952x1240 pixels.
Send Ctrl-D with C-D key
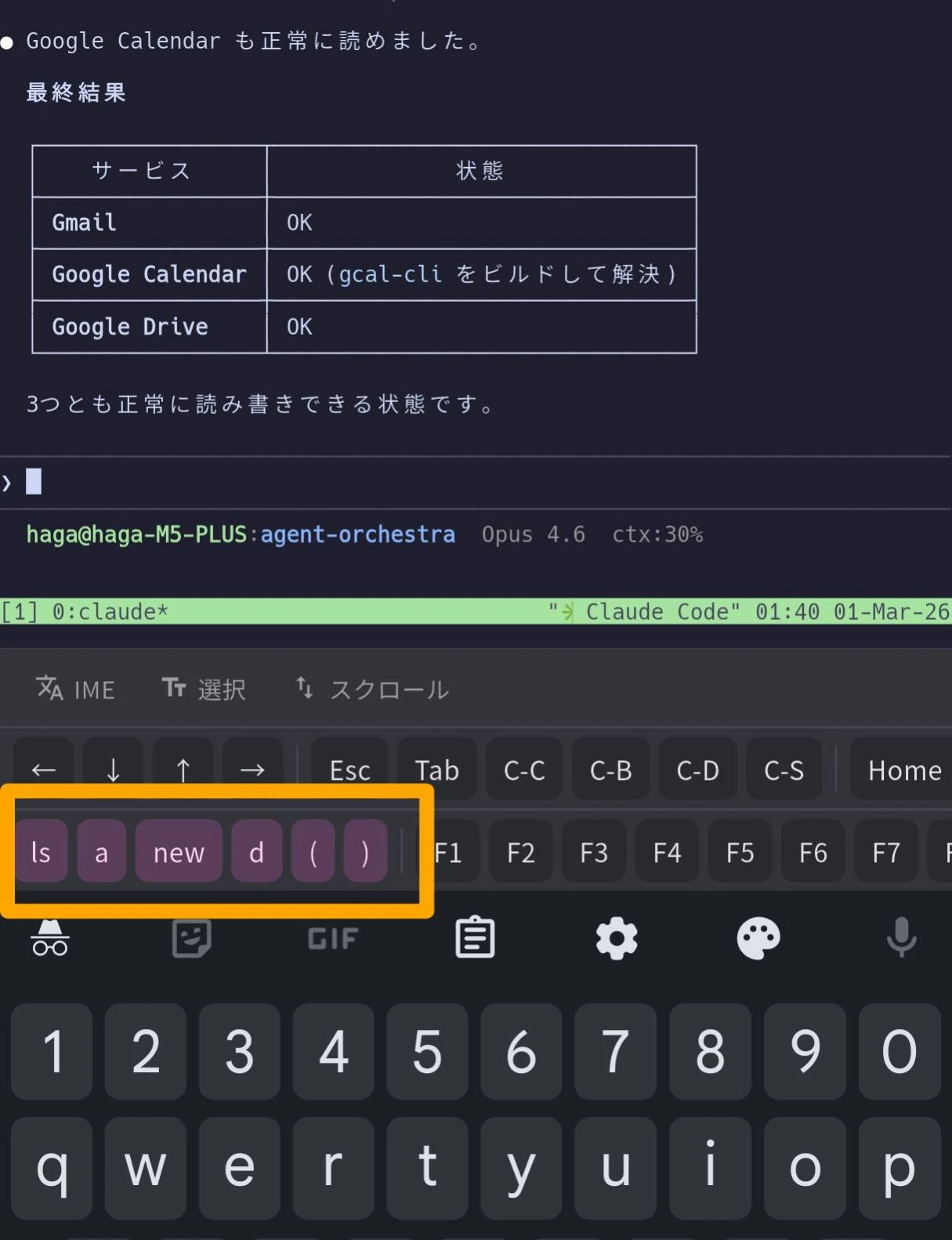[x=697, y=770]
